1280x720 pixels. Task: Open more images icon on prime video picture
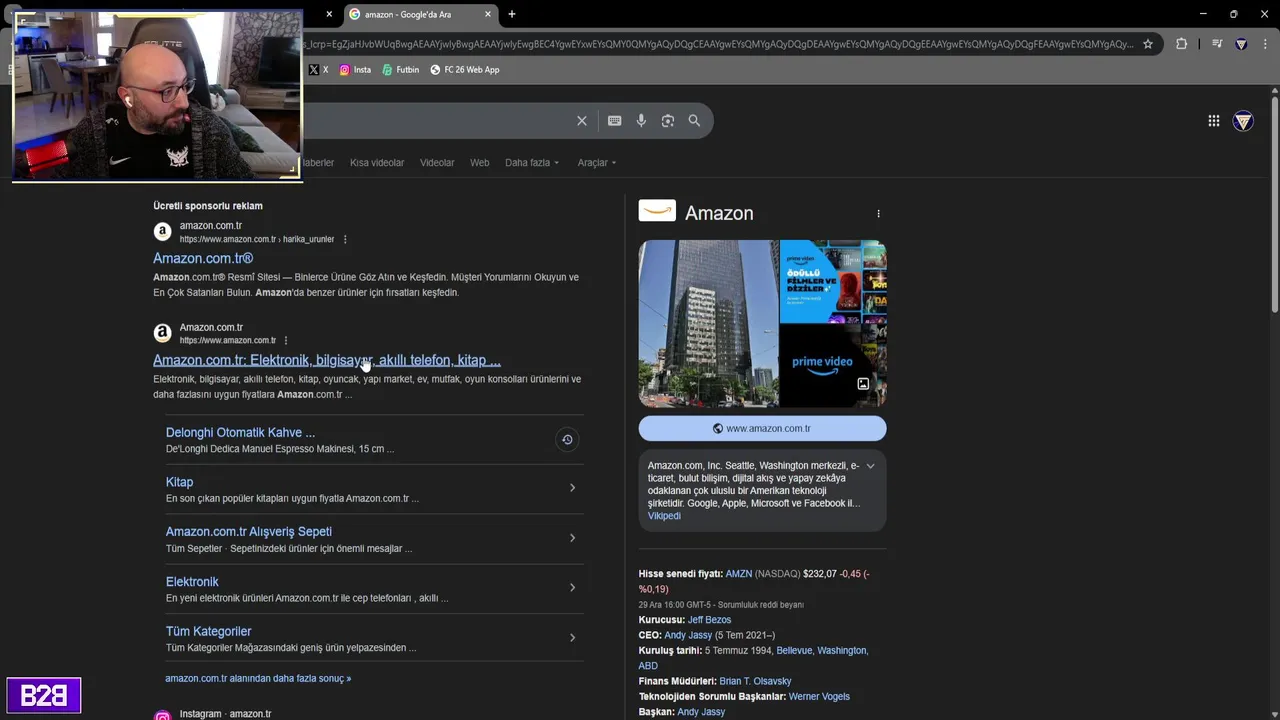[x=863, y=384]
